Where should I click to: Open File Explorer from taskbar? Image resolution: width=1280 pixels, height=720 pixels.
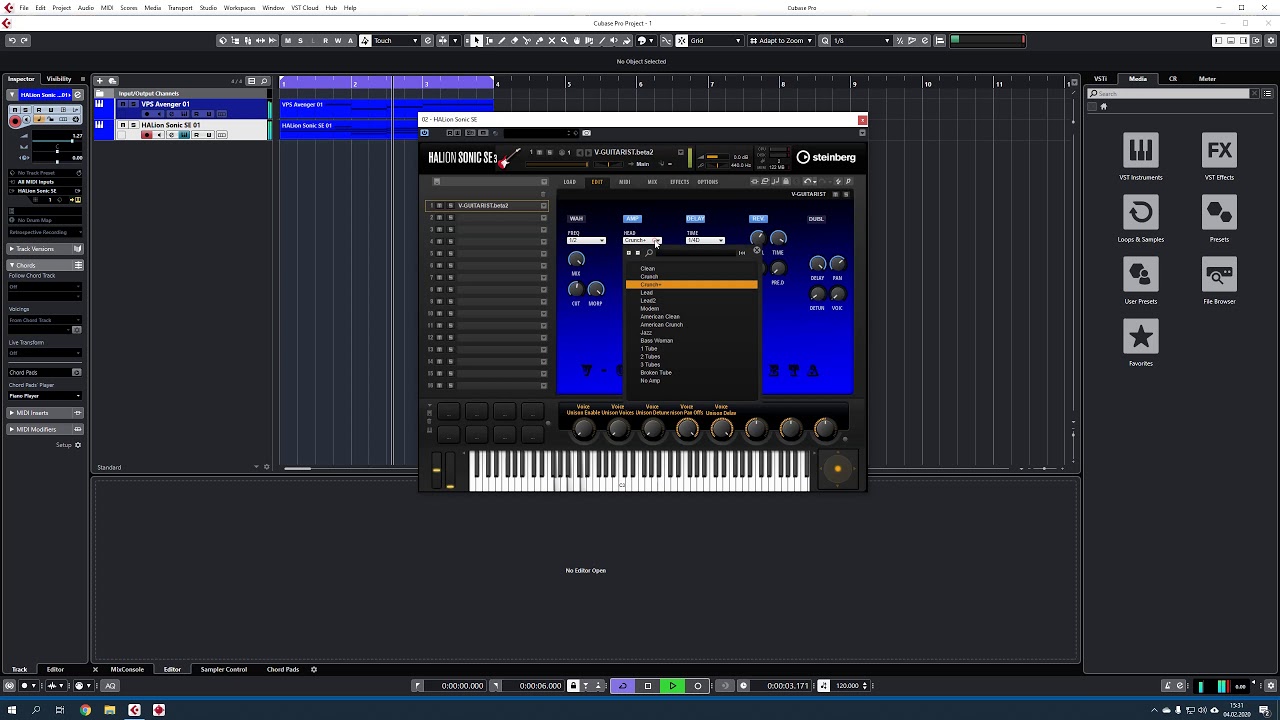click(109, 710)
